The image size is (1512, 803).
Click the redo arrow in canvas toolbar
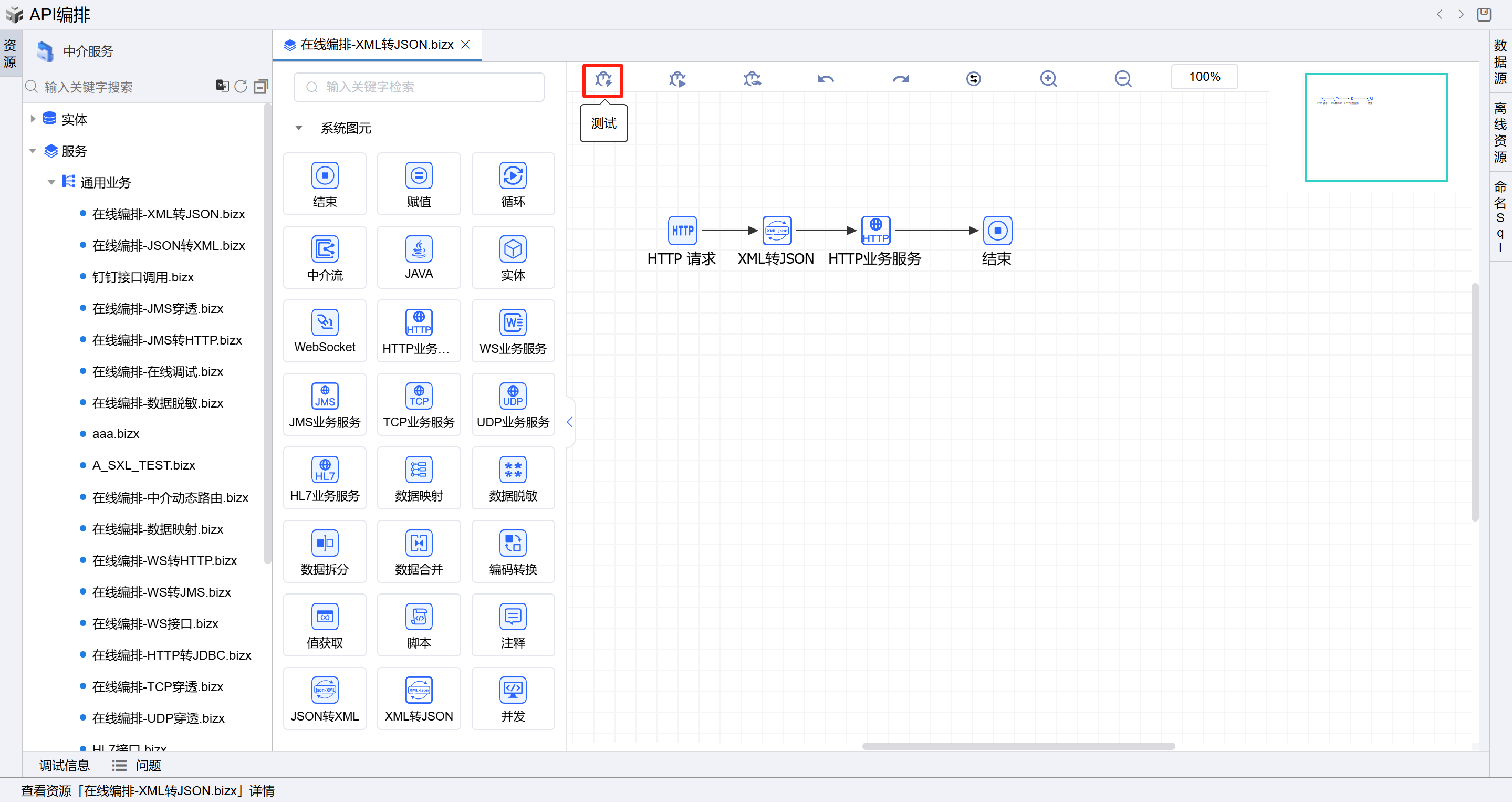pyautogui.click(x=900, y=79)
